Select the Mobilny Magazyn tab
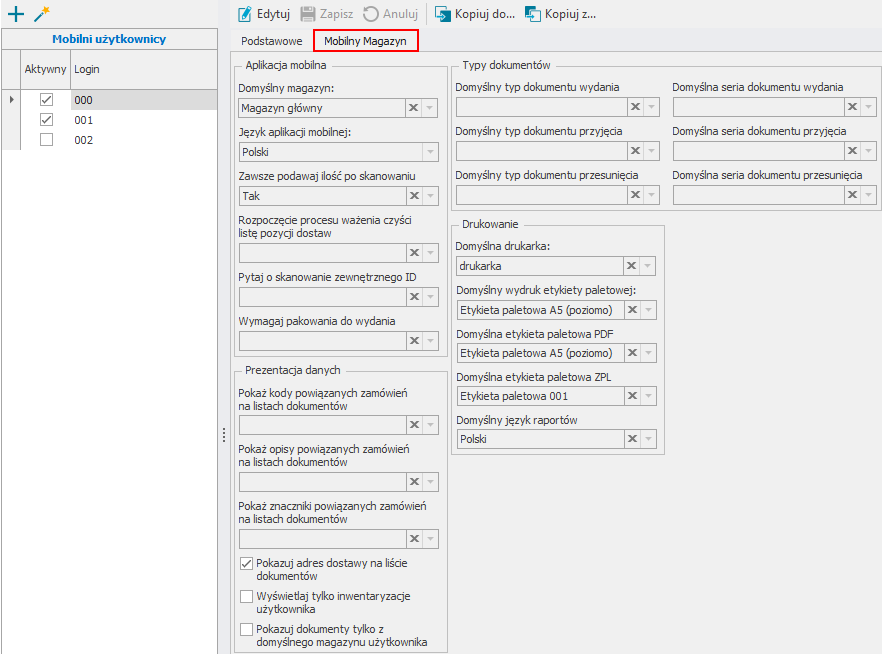The width and height of the screenshot is (882, 654). point(365,41)
